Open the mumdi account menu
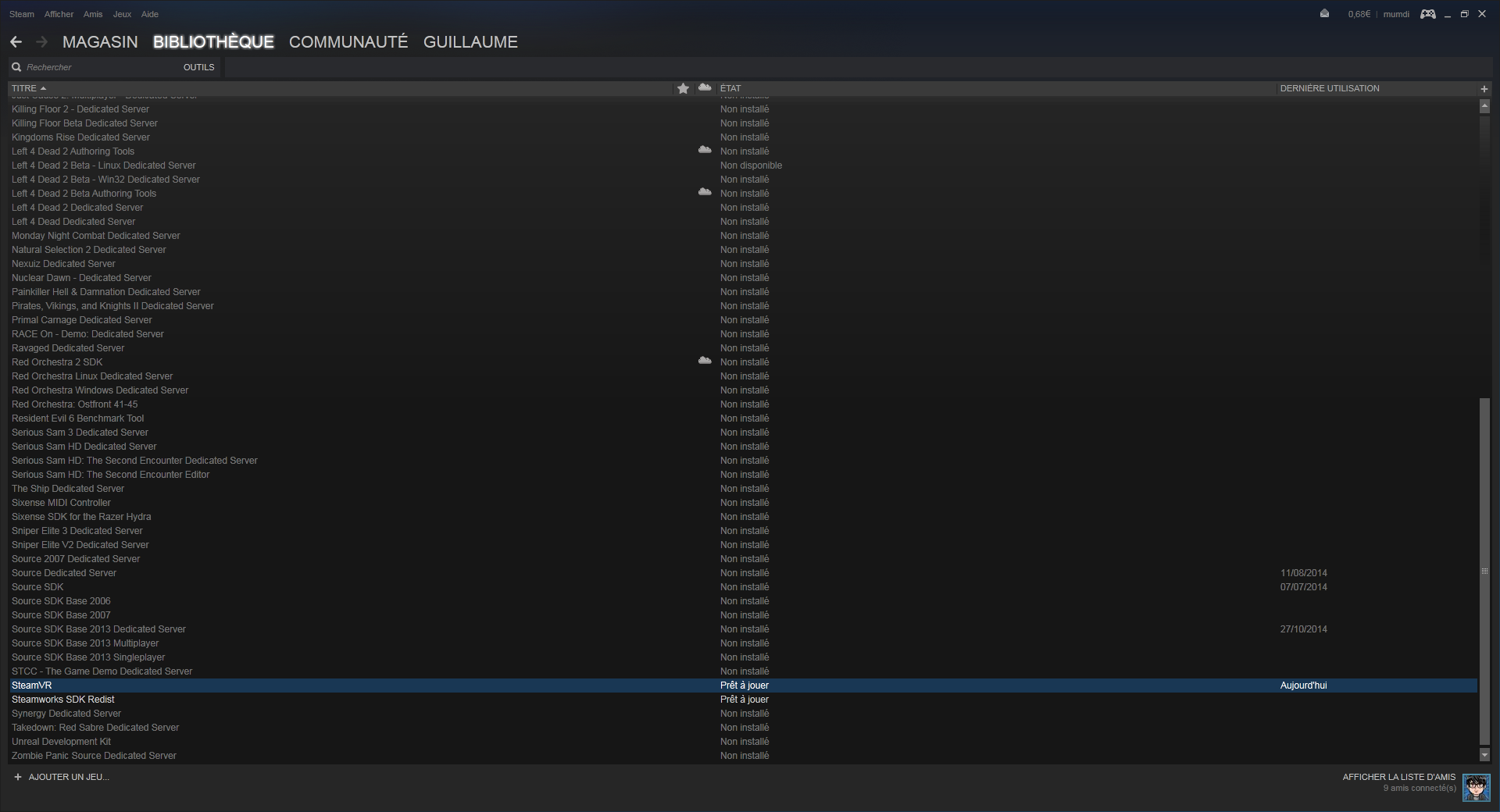1500x812 pixels. 1396,14
